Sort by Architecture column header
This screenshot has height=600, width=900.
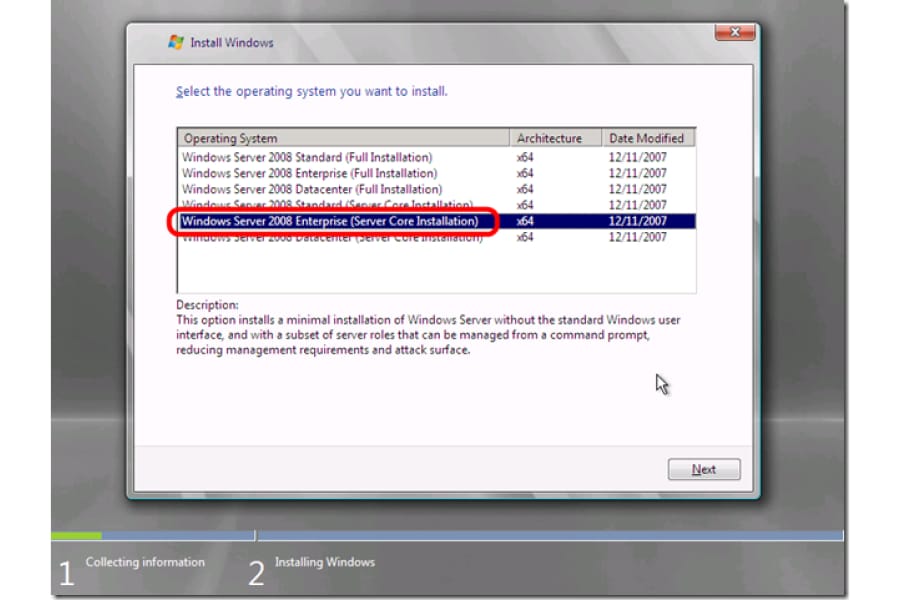pyautogui.click(x=555, y=138)
